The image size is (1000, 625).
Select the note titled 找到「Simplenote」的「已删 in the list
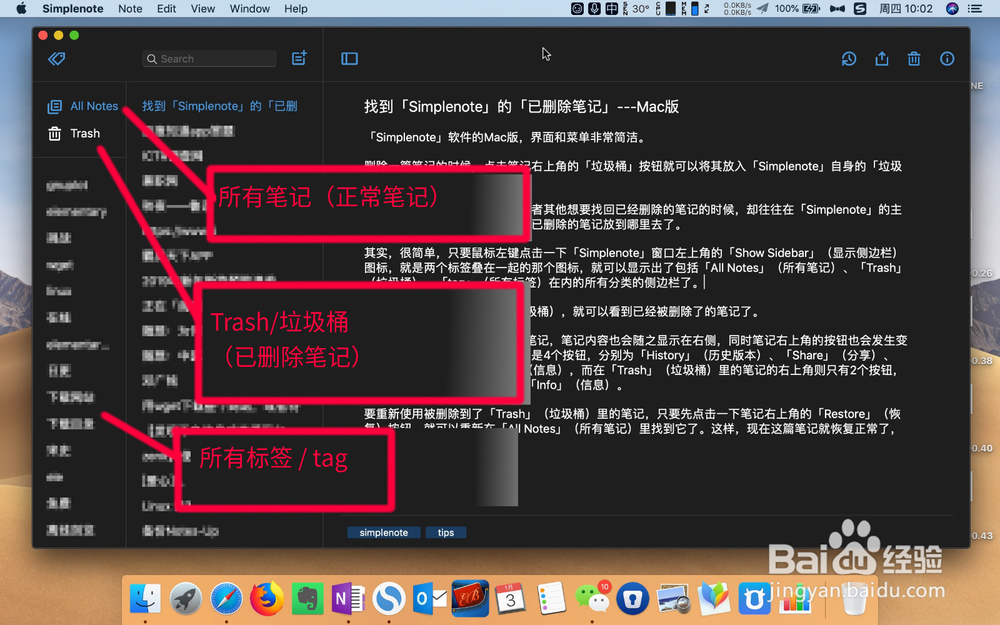[220, 106]
